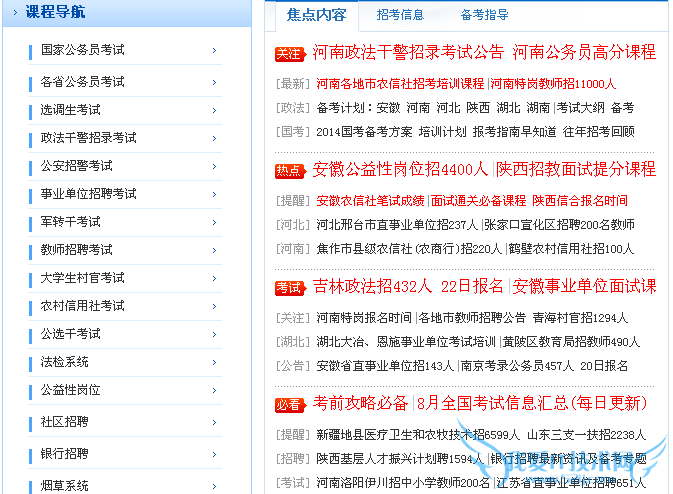Open 选调生考试 in course navigation
The width and height of the screenshot is (673, 494).
70,110
